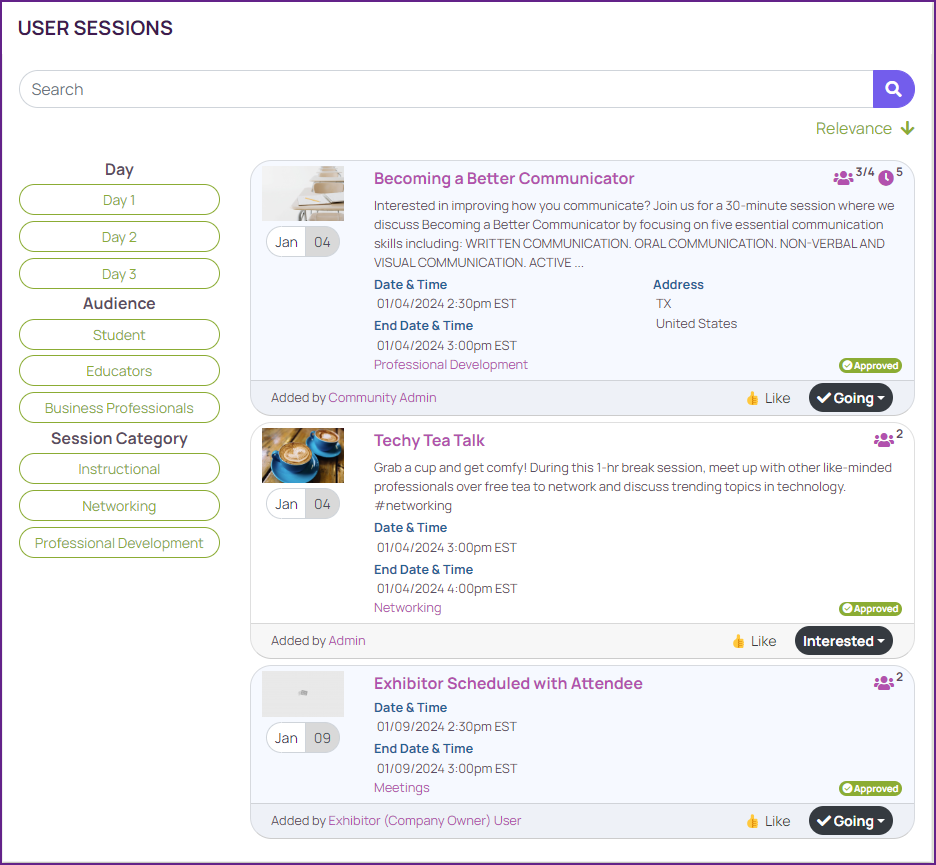936x865 pixels.
Task: Click Professional Development tag on first session card
Action: coord(451,365)
